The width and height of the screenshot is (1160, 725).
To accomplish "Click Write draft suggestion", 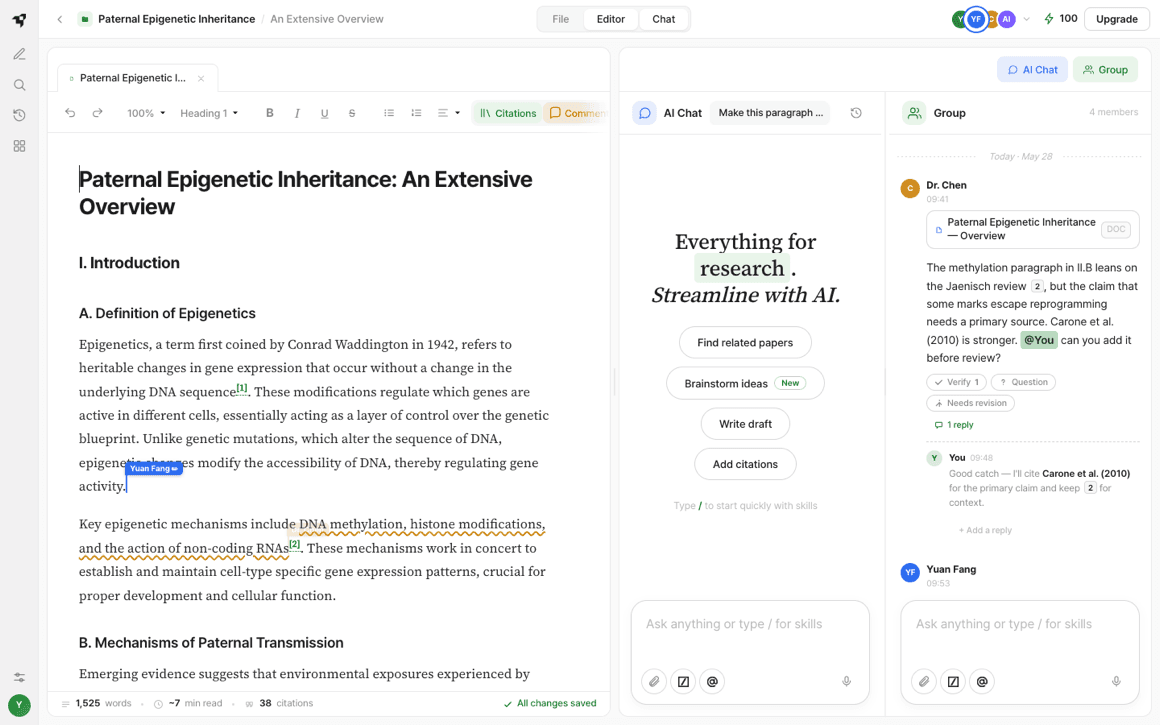I will [x=745, y=424].
